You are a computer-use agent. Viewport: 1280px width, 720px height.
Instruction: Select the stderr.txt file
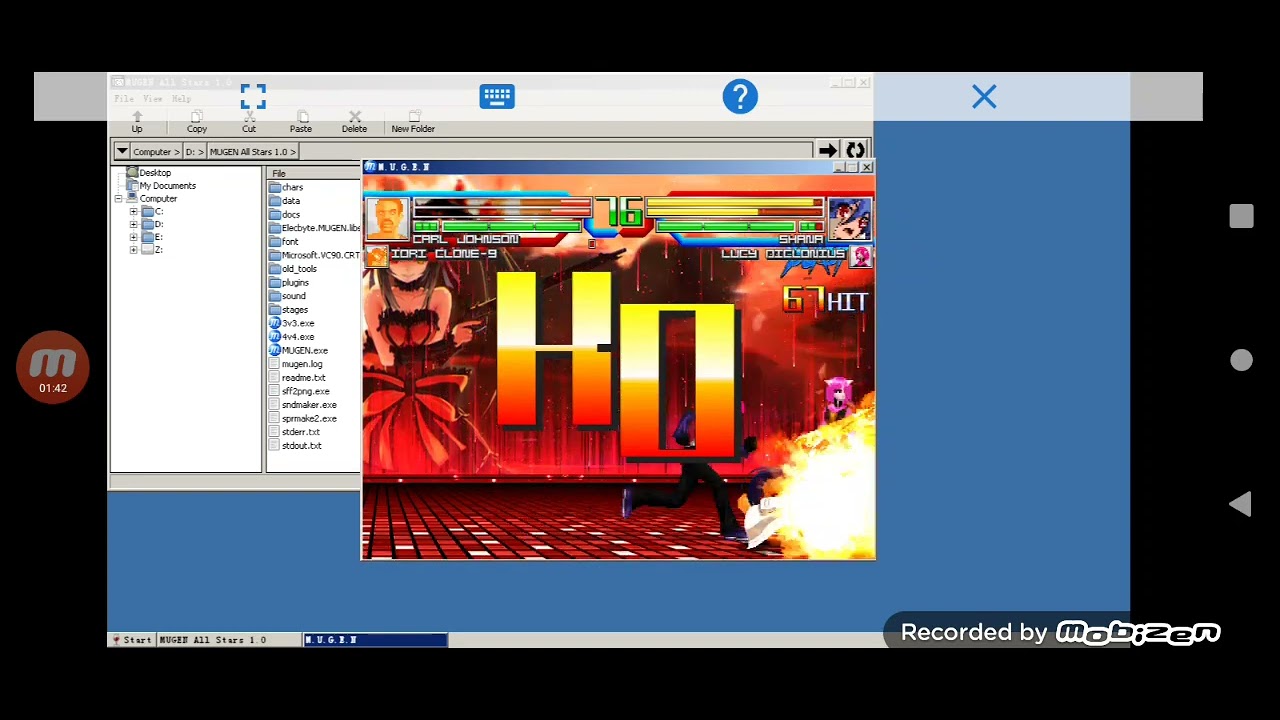294,432
